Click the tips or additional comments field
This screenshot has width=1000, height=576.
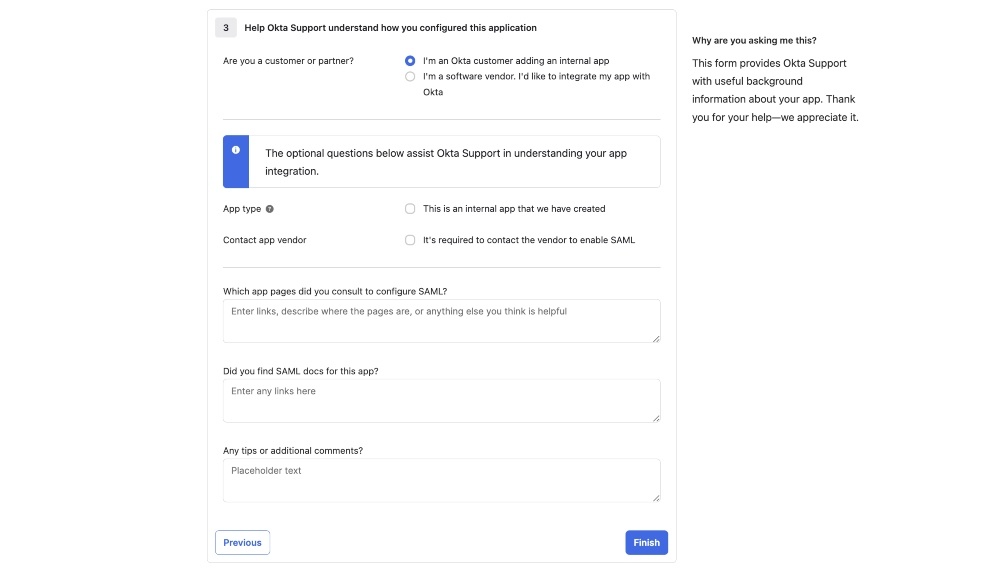tap(441, 480)
